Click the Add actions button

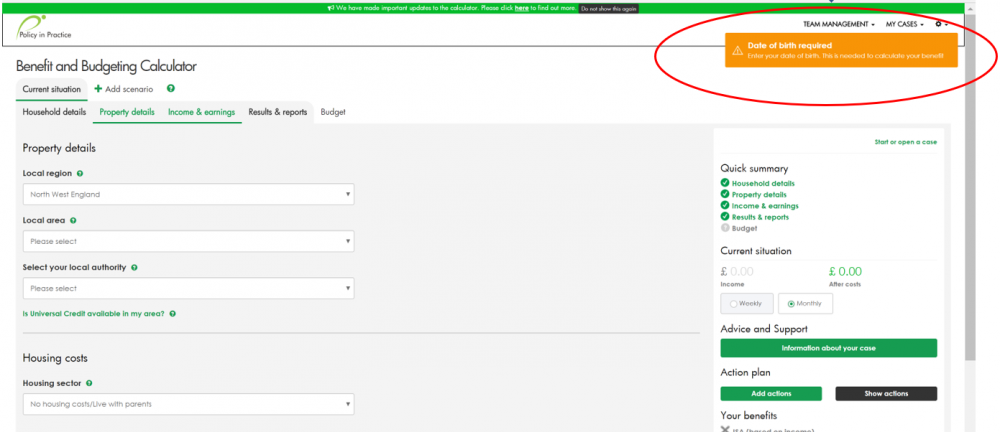(770, 394)
